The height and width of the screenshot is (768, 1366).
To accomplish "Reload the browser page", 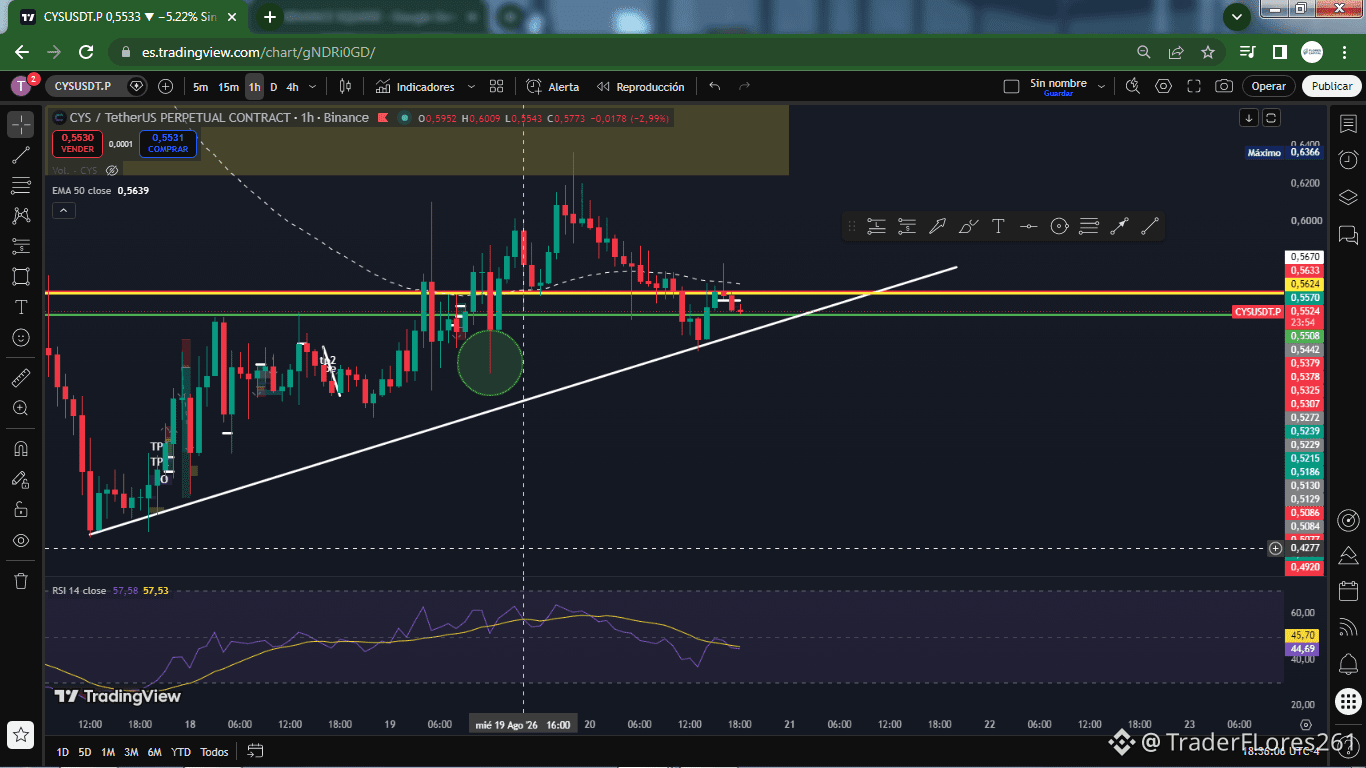I will click(x=86, y=52).
